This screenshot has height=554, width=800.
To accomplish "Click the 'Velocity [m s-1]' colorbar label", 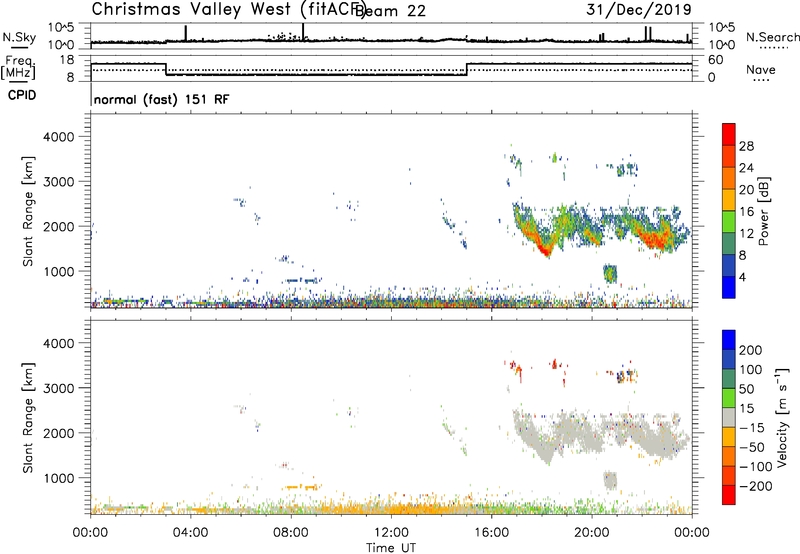I will click(x=782, y=417).
